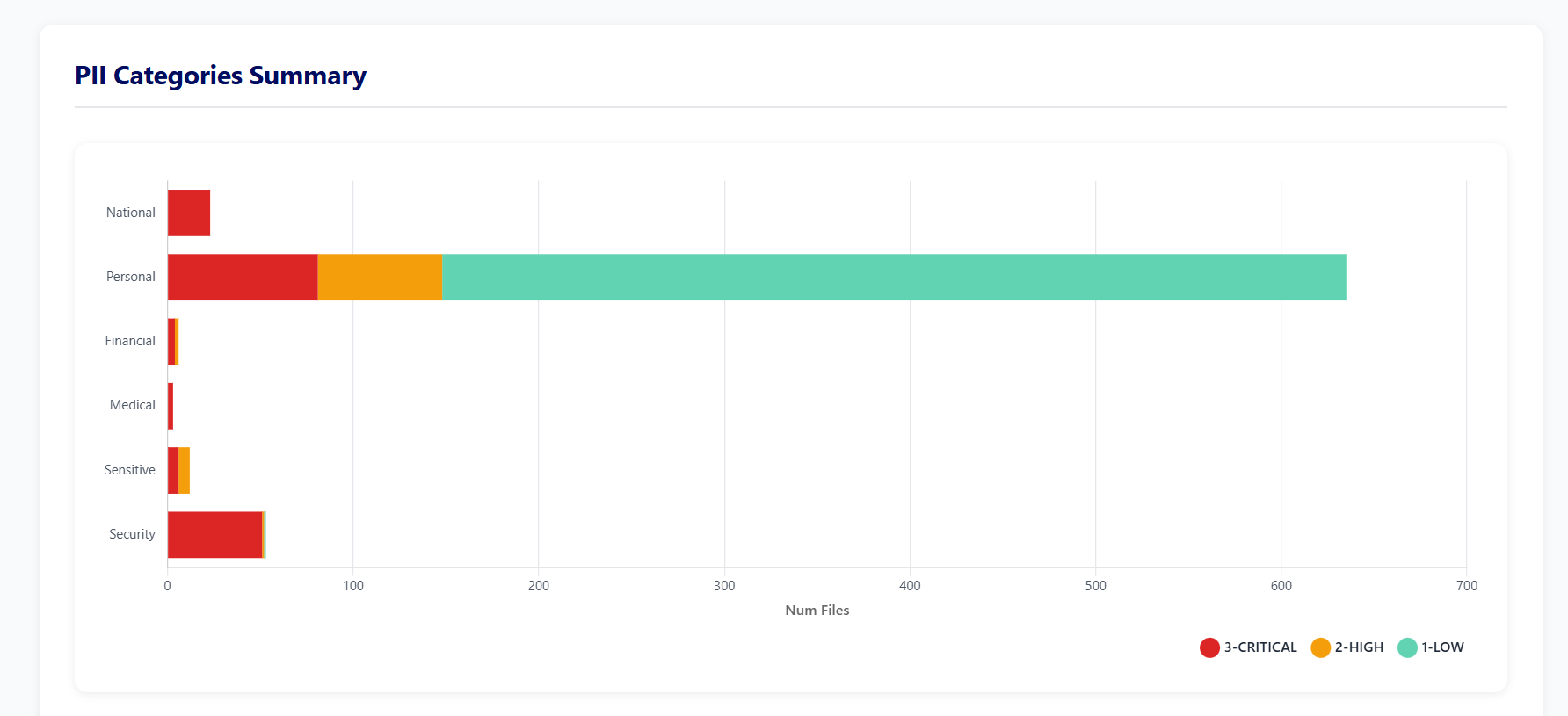Click the green low segment of Personal bar
1568x716 pixels.
click(x=893, y=277)
